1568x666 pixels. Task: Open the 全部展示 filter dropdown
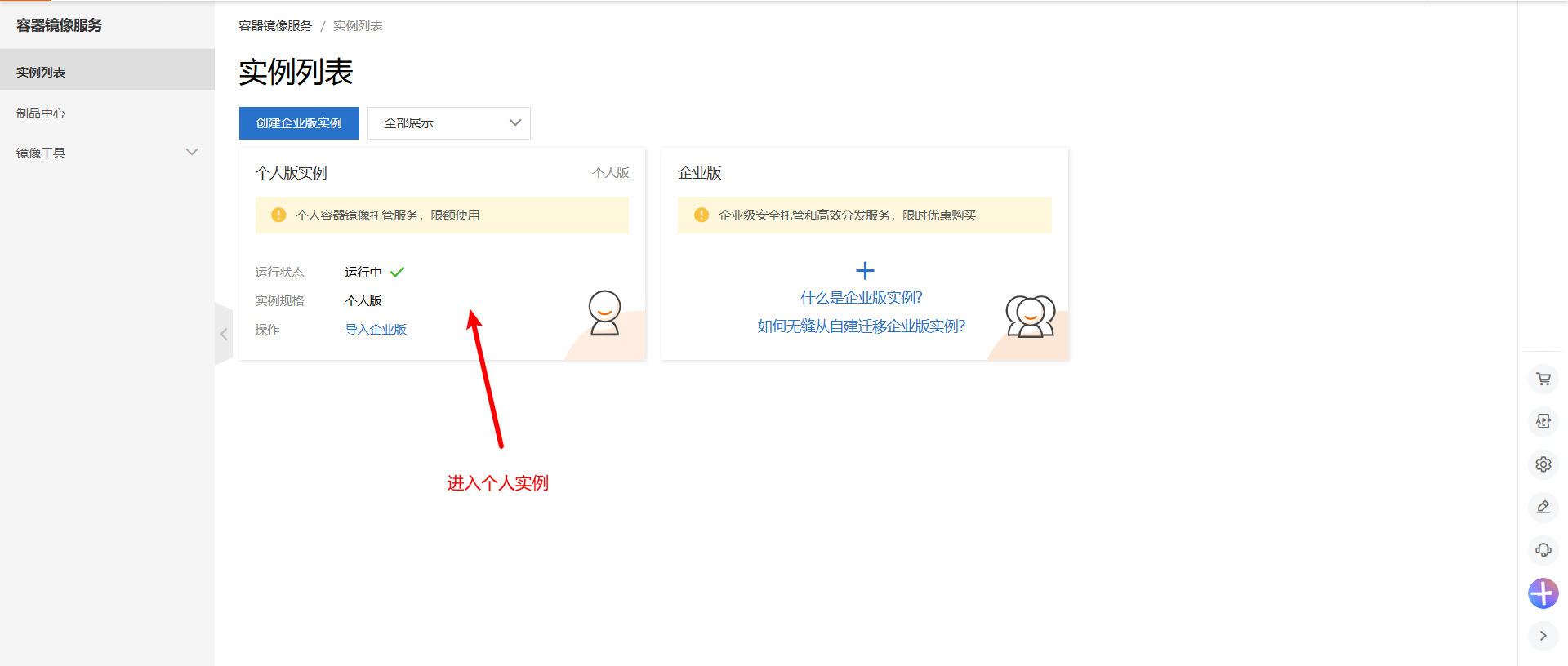[x=449, y=123]
